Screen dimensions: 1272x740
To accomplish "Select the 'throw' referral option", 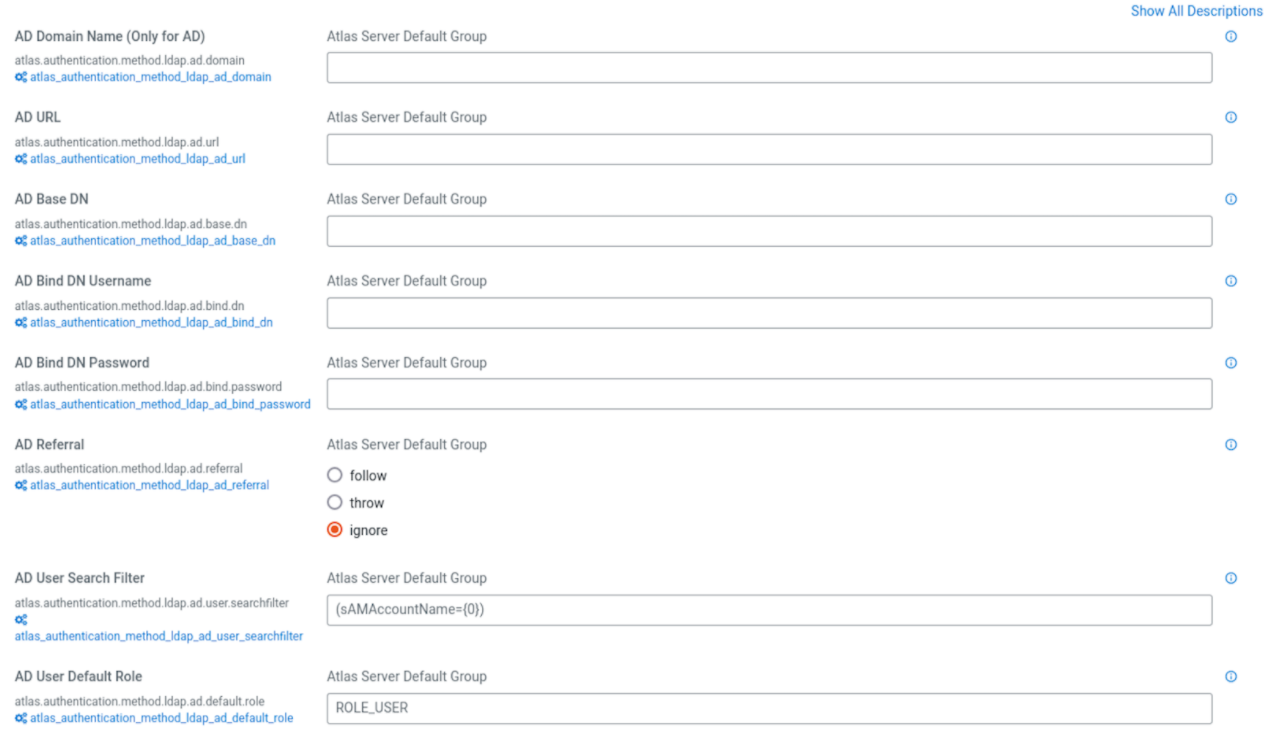I will pyautogui.click(x=335, y=503).
